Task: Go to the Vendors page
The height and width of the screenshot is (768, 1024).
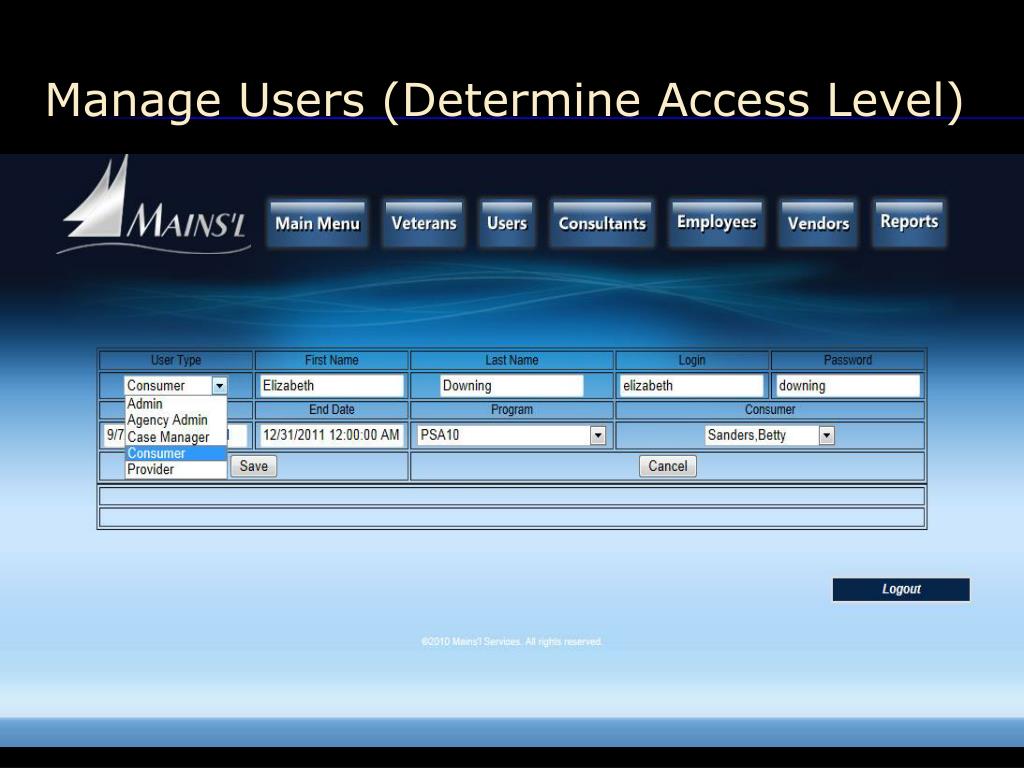Action: pos(818,224)
